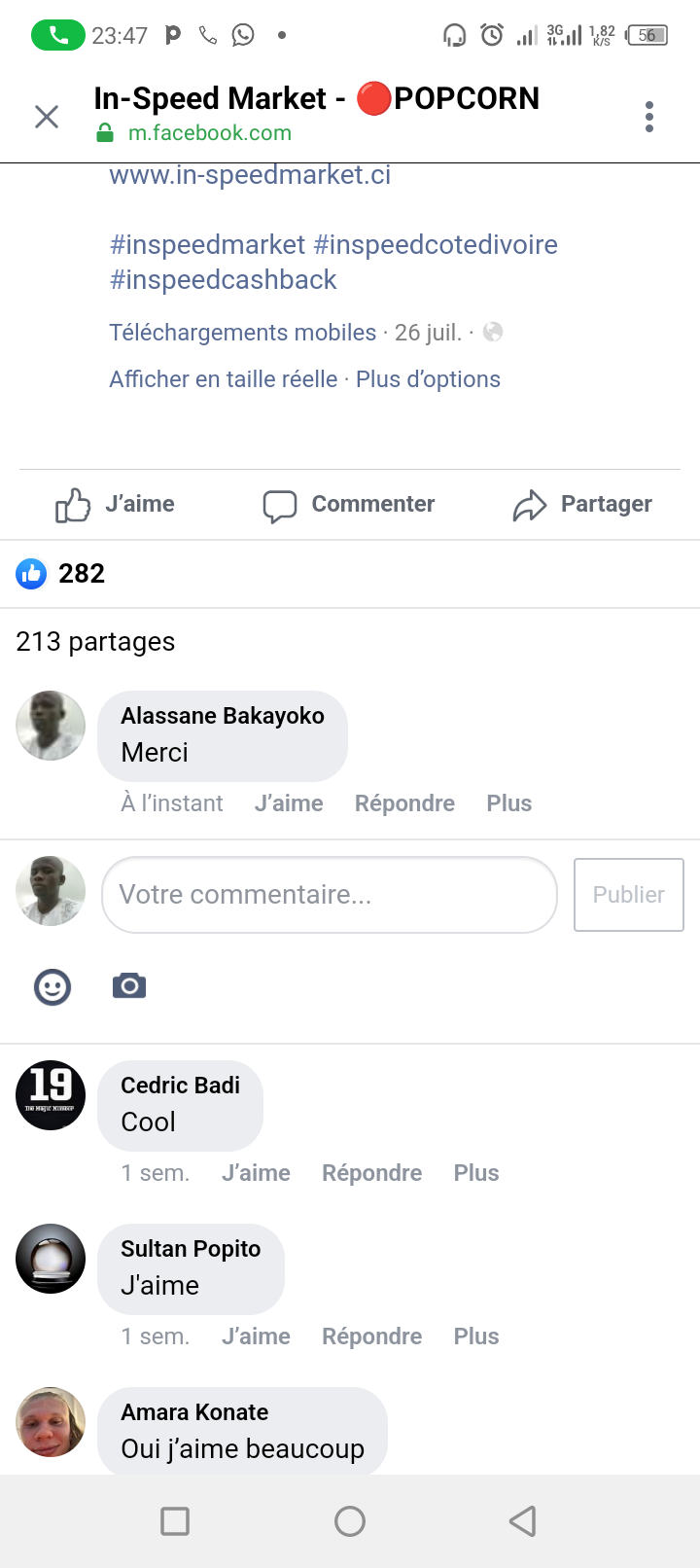The image size is (700, 1568).
Task: Reply to Sultan Popito's comment
Action: coord(371,1336)
